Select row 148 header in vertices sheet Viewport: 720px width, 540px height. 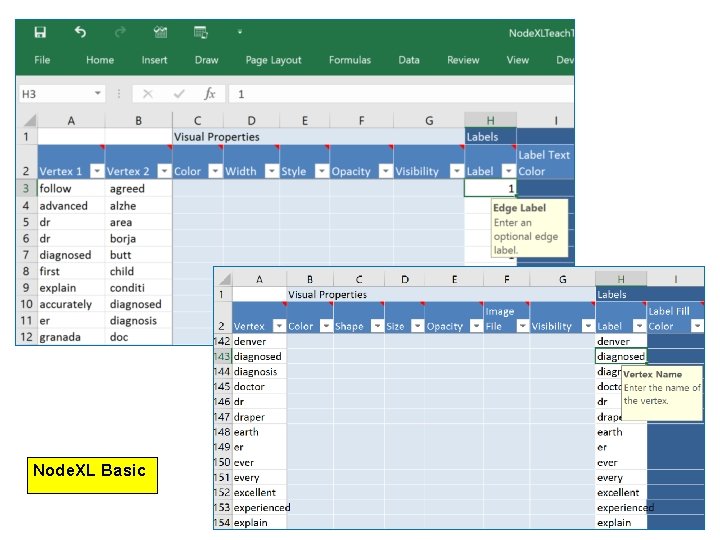point(223,432)
